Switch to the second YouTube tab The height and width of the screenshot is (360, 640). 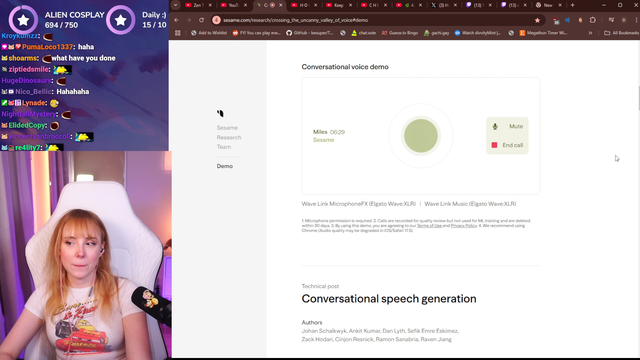pos(234,5)
